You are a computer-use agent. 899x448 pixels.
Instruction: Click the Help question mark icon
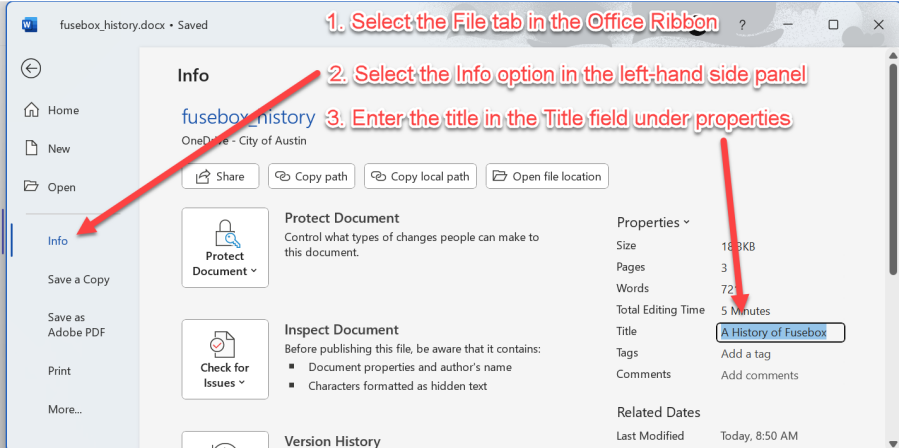(x=742, y=25)
